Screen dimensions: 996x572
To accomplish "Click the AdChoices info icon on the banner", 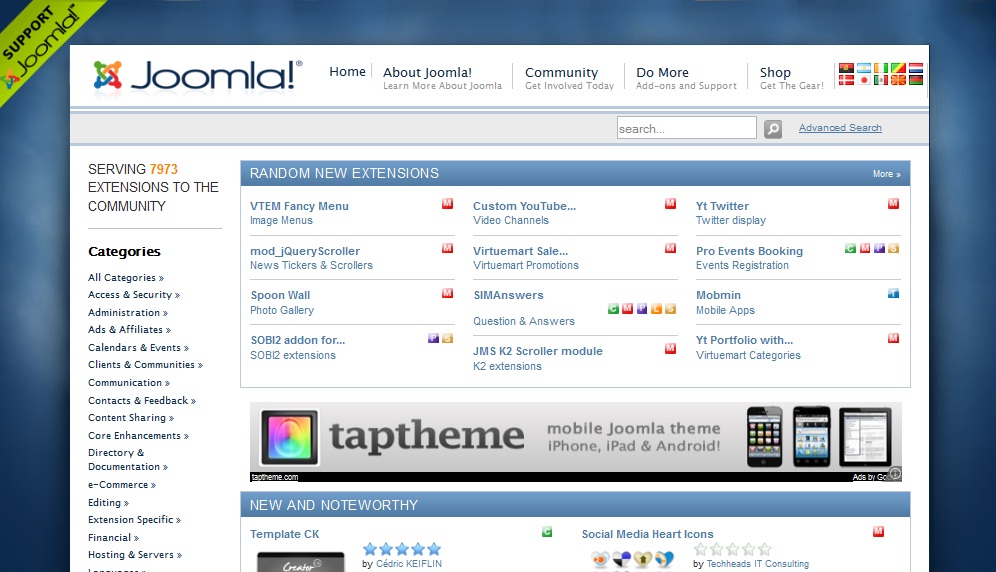I will [895, 473].
